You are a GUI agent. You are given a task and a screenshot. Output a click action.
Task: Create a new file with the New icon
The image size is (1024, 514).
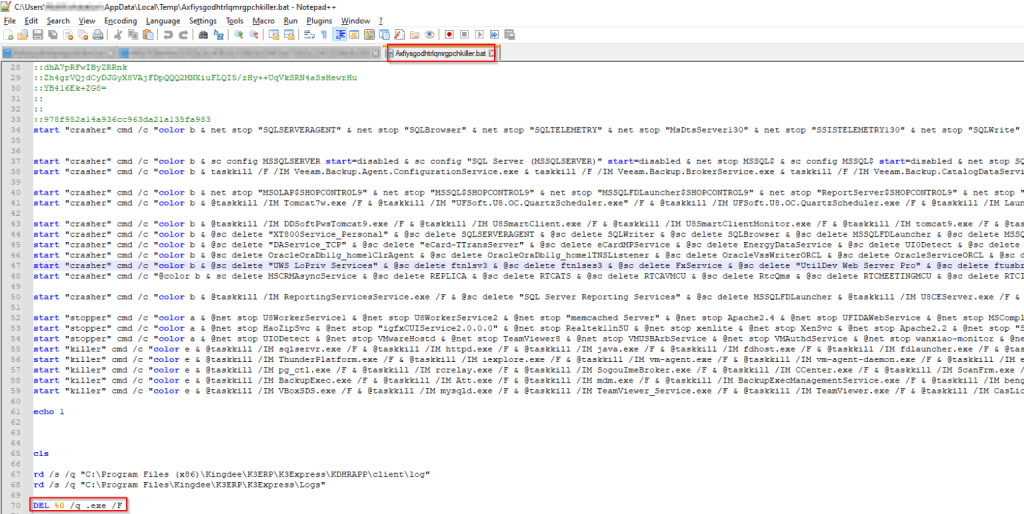[10, 35]
